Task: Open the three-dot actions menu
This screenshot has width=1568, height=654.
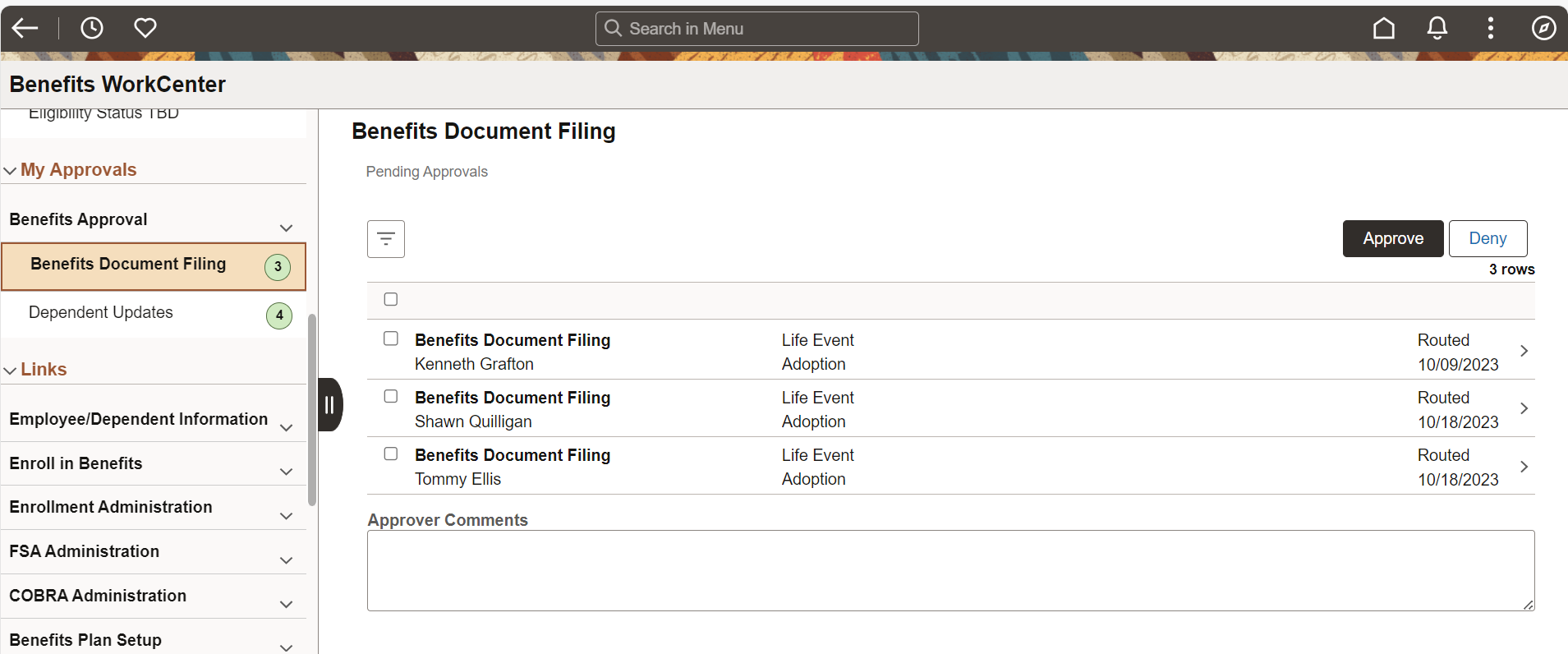Action: click(x=1491, y=29)
